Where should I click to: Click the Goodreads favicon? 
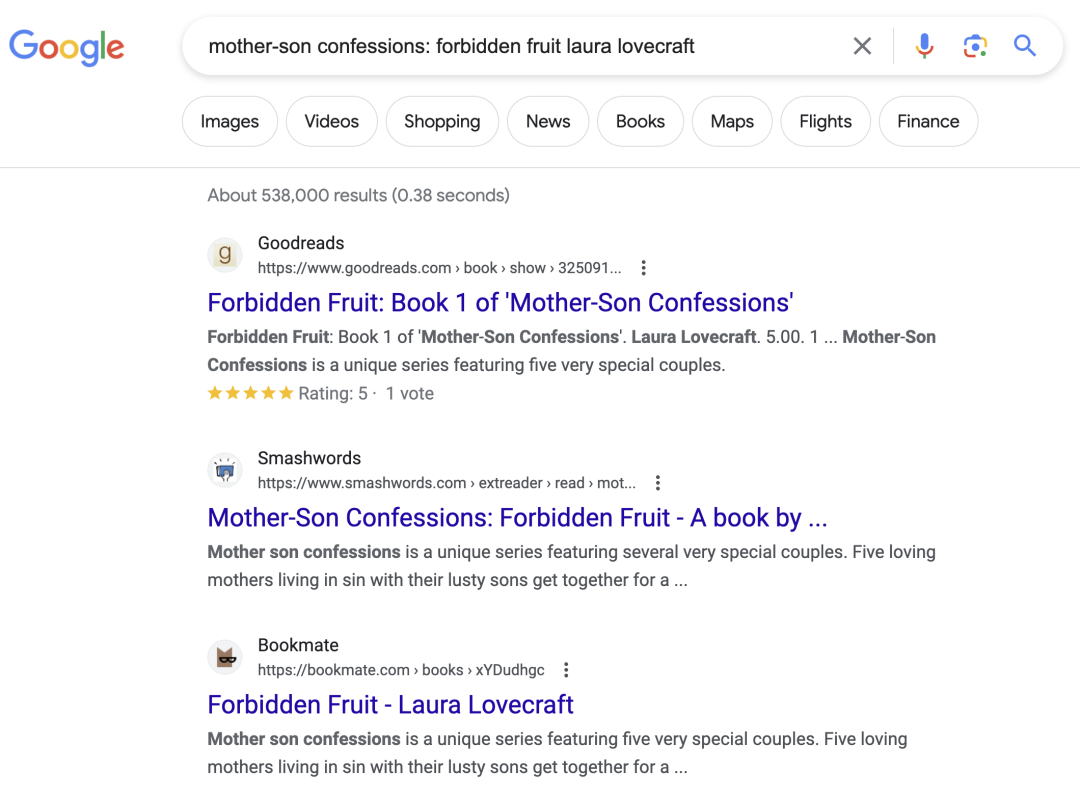point(225,255)
